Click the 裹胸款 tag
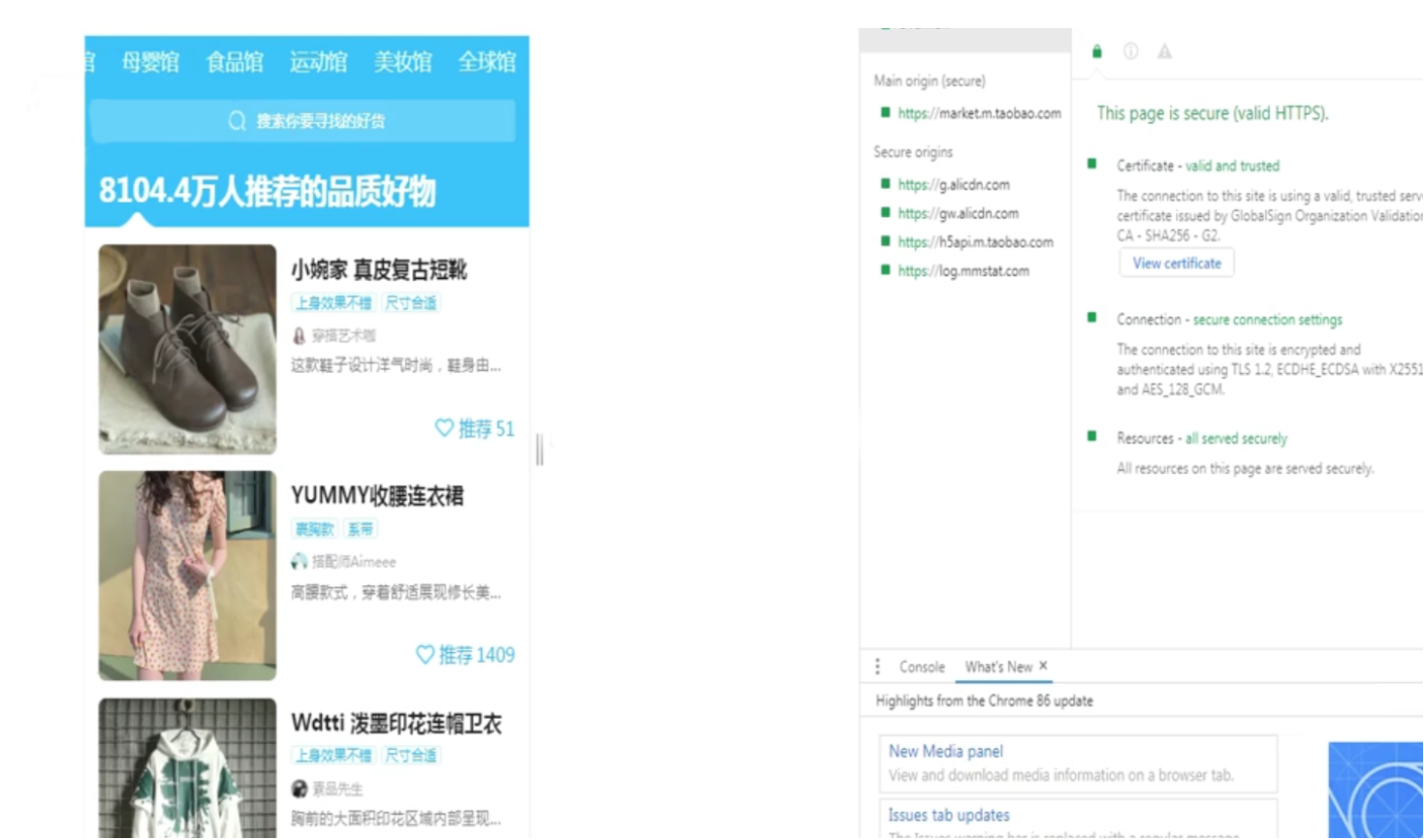The image size is (1424, 840). click(314, 529)
